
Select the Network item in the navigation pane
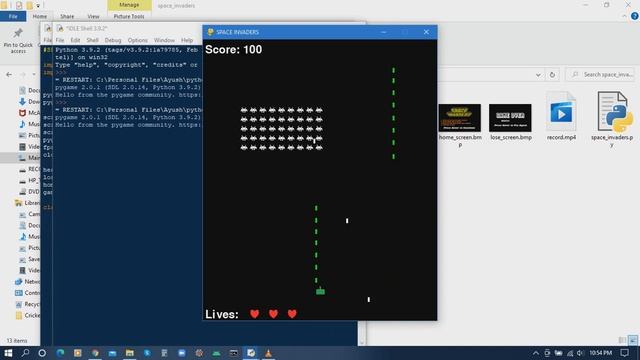pos(27,282)
